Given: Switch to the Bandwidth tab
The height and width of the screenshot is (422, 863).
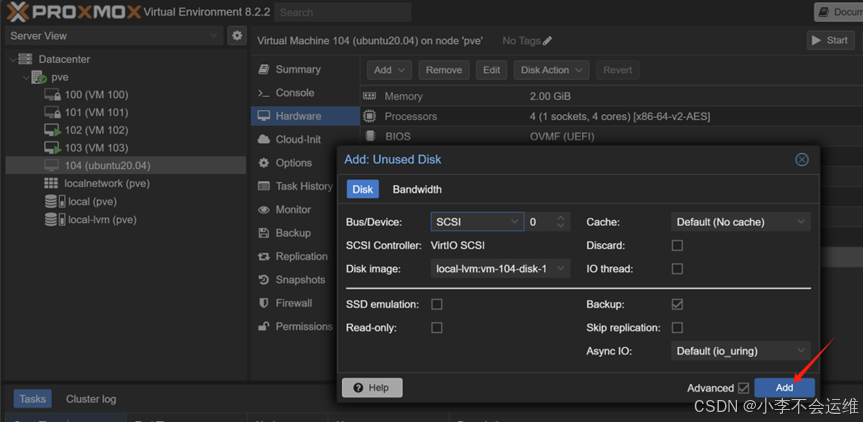Looking at the screenshot, I should (x=417, y=189).
